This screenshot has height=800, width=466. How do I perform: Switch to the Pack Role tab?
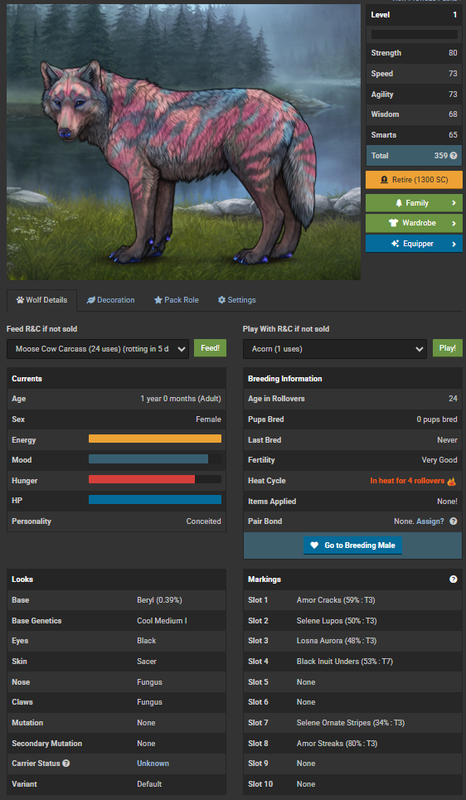[177, 300]
